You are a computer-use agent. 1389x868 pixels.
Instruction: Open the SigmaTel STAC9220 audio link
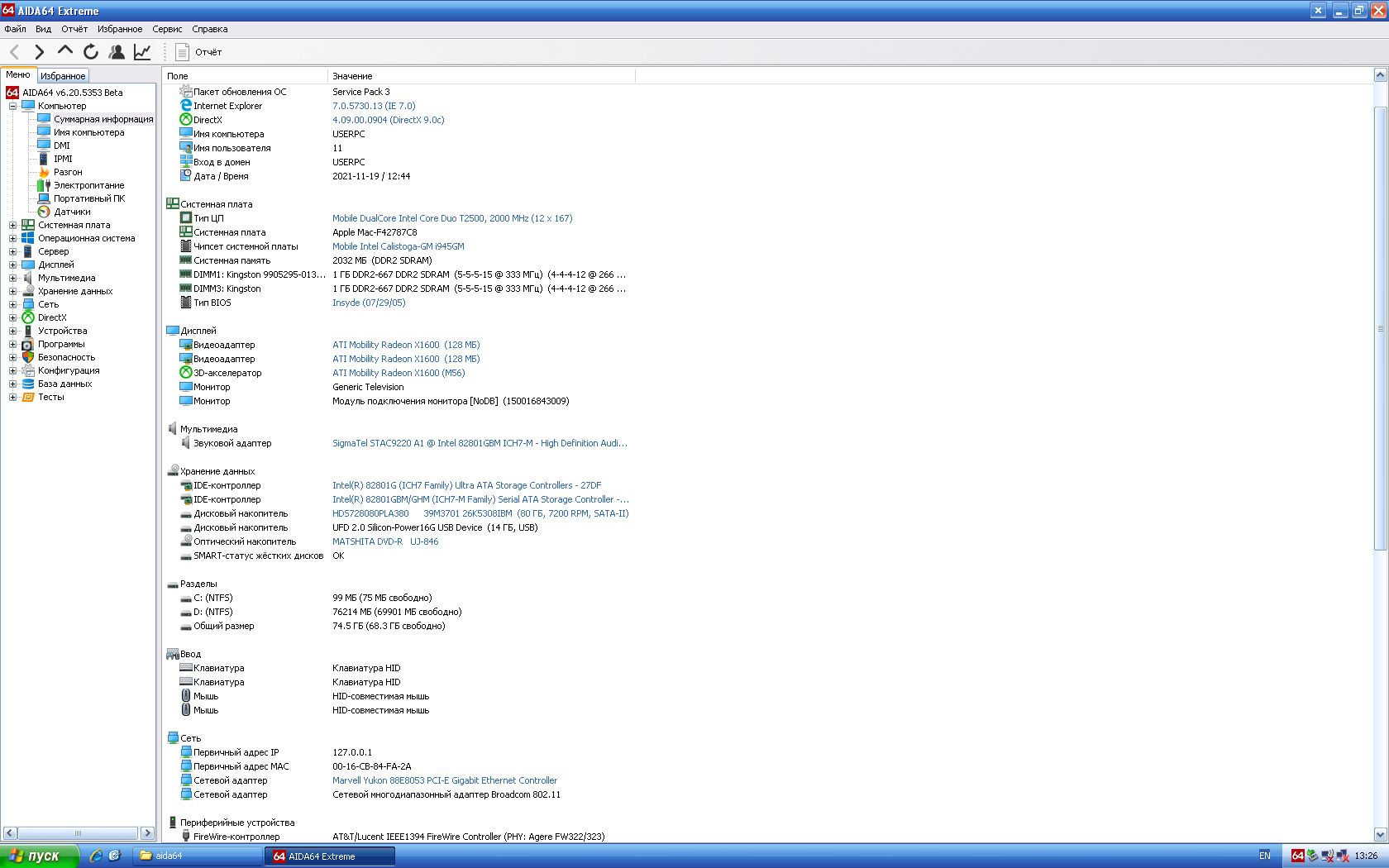[480, 443]
